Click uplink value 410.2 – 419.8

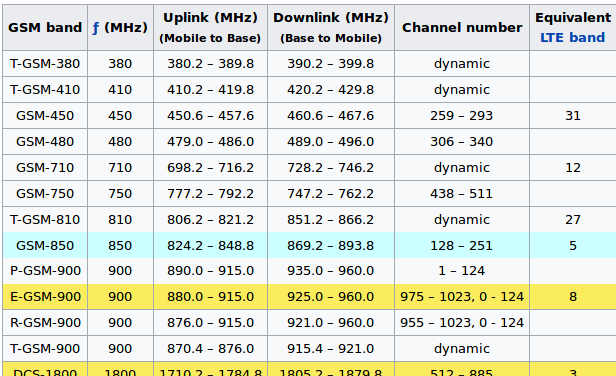click(x=210, y=90)
